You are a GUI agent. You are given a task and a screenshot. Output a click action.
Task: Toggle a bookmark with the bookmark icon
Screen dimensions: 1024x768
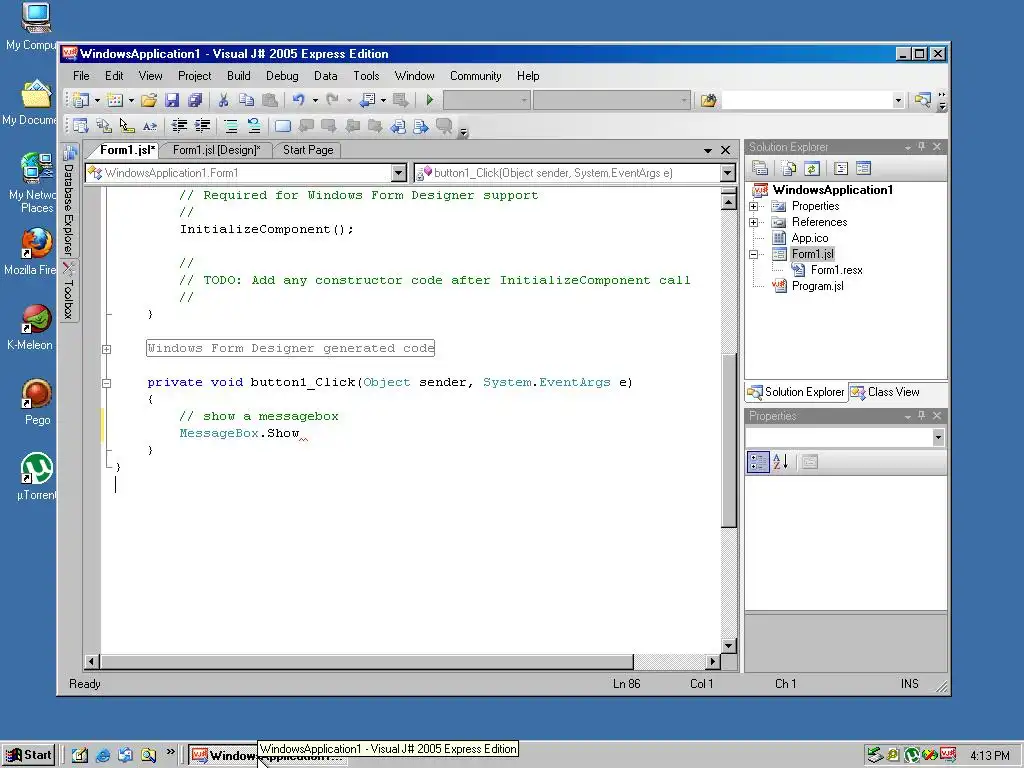pyautogui.click(x=283, y=125)
